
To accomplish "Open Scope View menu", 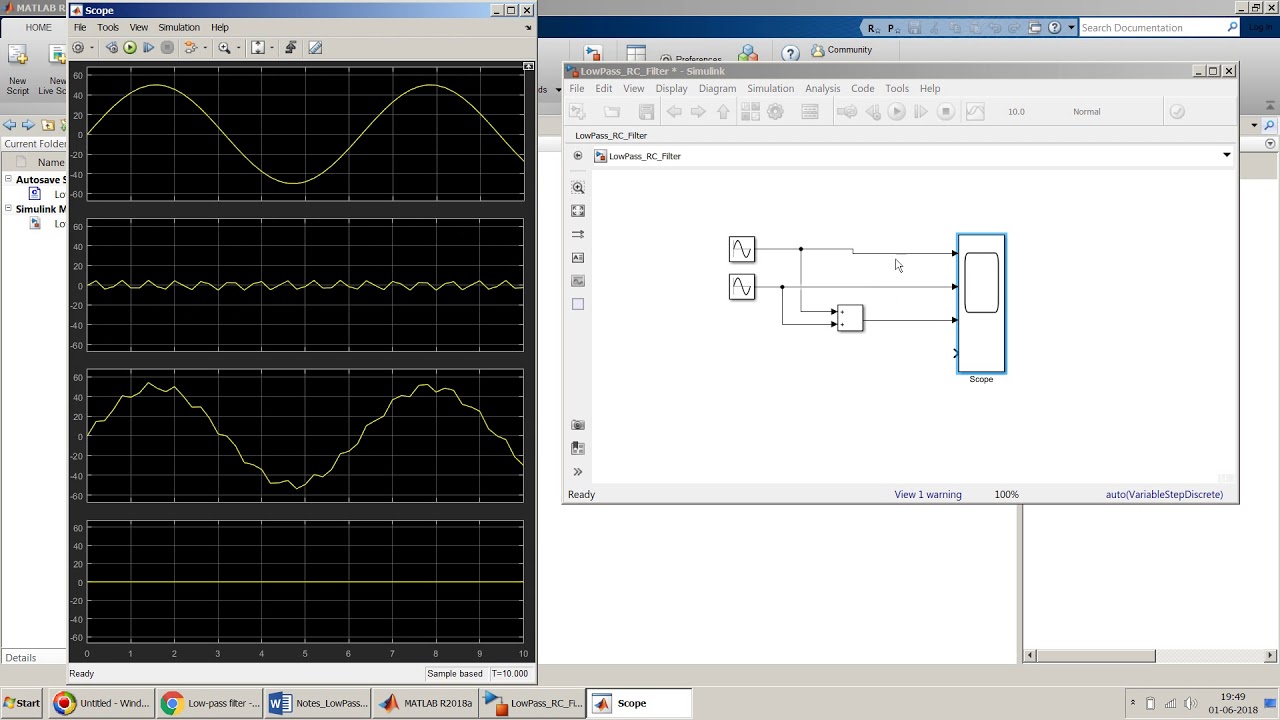I will pos(139,27).
